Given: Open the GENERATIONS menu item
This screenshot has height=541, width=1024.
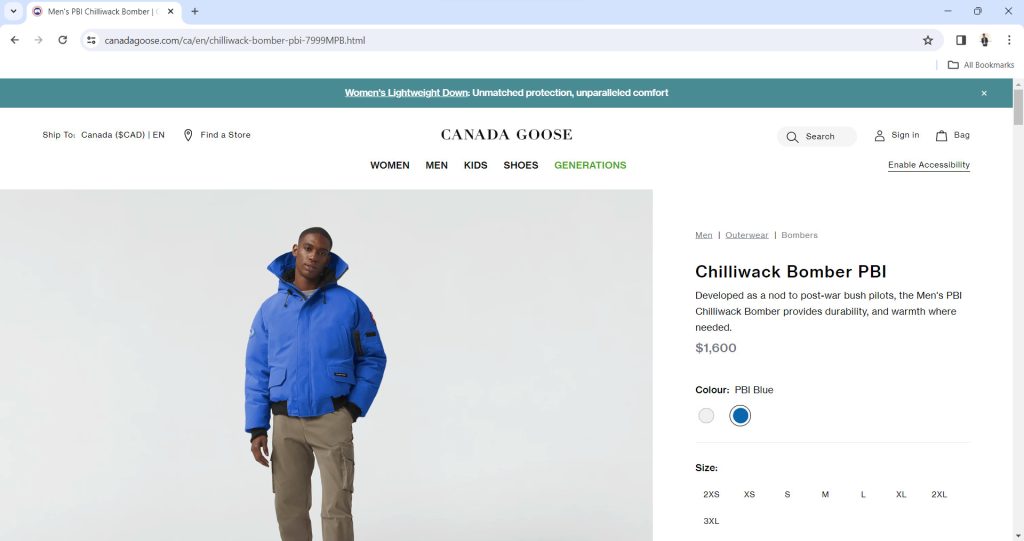Looking at the screenshot, I should [590, 165].
